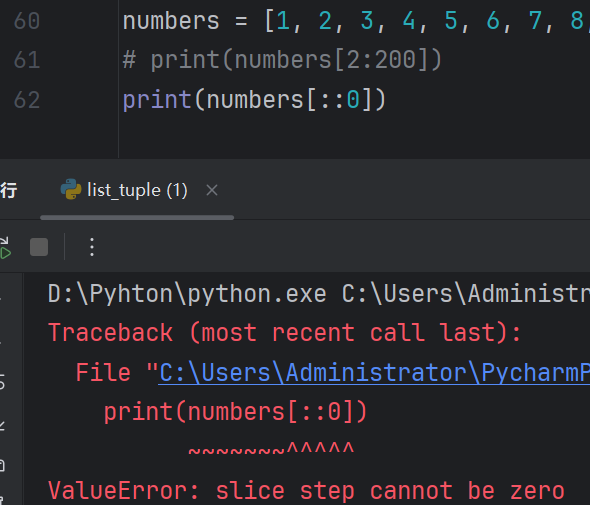Click line number 62 in the gutter
The width and height of the screenshot is (590, 505).
[x=27, y=100]
